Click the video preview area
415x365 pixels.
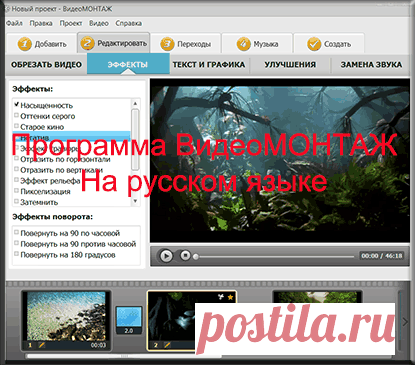click(x=280, y=161)
